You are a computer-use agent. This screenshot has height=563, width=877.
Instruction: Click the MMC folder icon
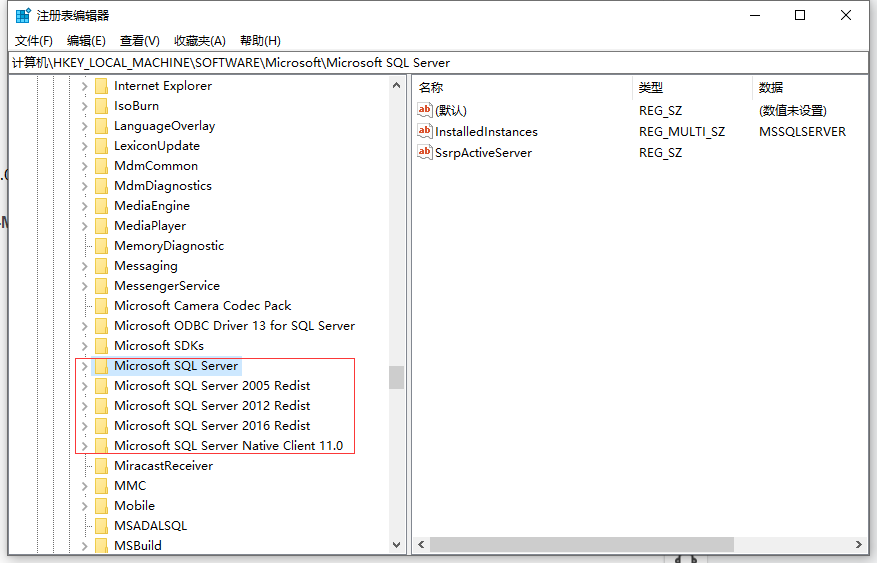point(101,486)
